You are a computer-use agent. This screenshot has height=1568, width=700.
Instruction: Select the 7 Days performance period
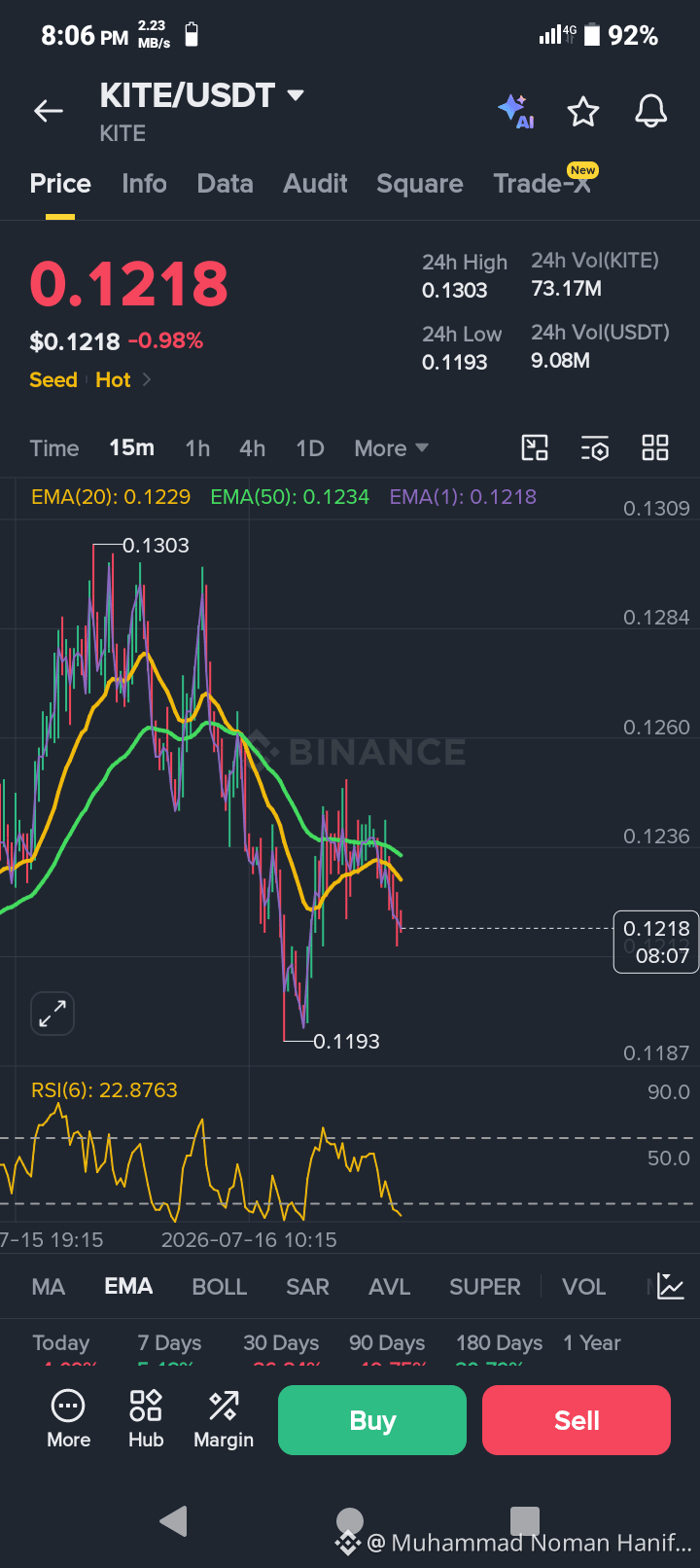click(169, 1342)
